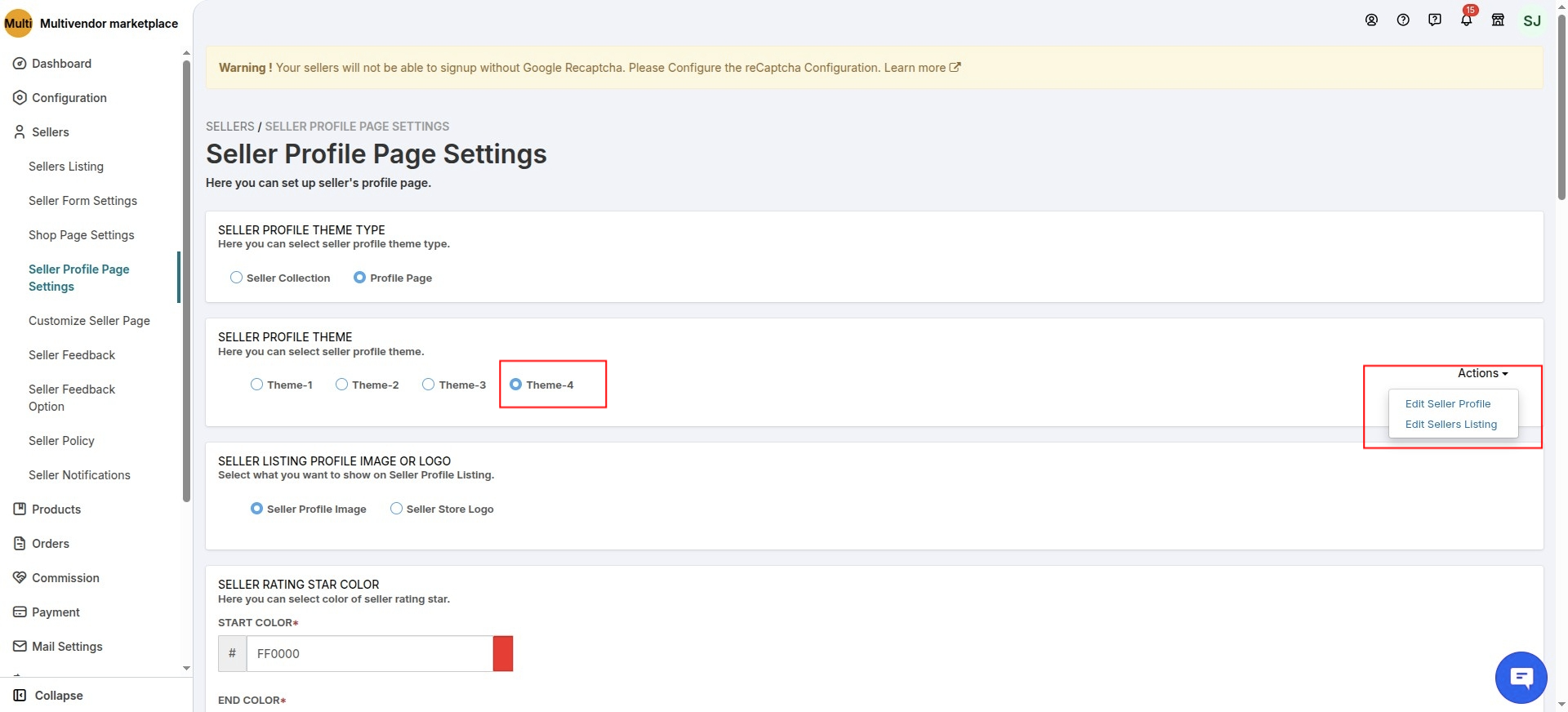Open the notifications bell icon

1466,20
